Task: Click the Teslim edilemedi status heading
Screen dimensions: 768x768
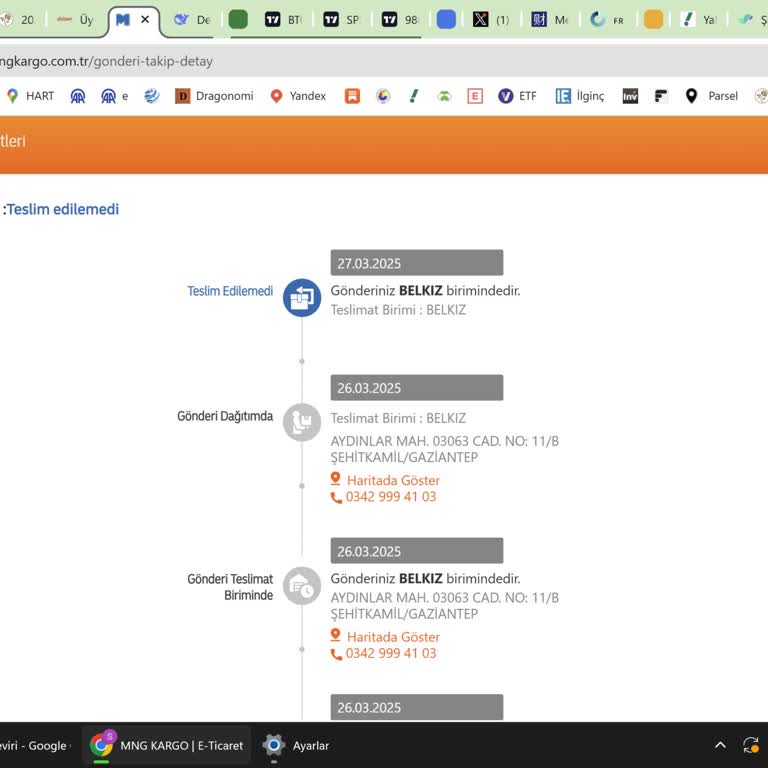Action: point(61,209)
